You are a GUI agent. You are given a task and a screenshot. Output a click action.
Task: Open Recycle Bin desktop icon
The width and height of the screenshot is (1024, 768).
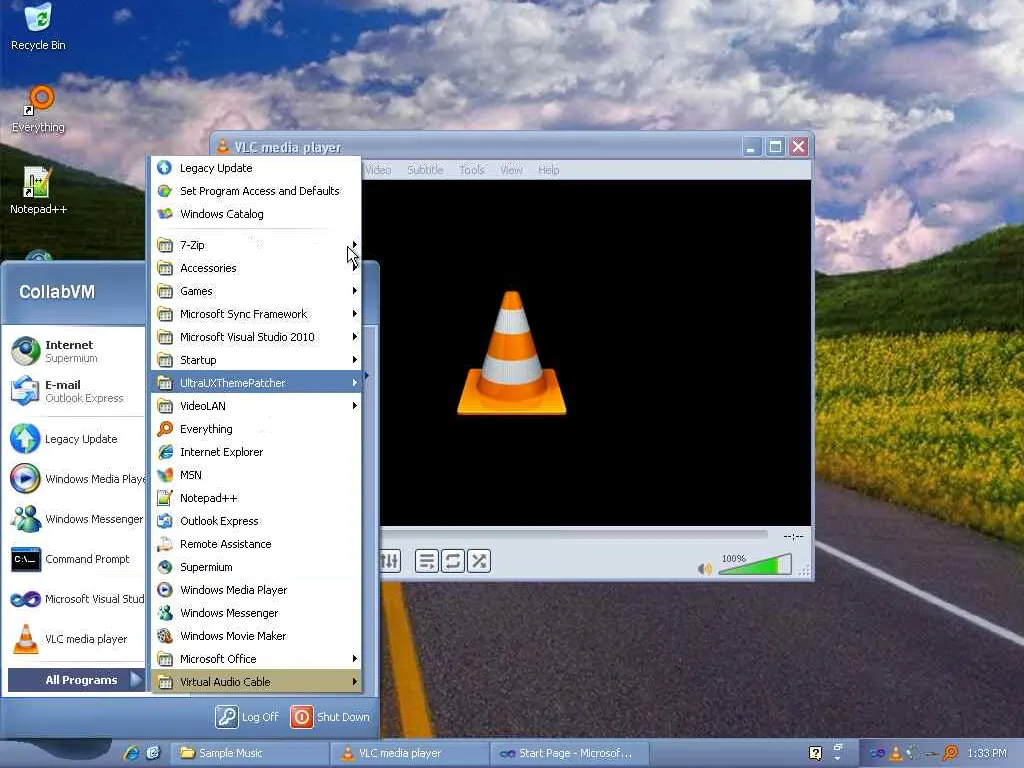point(38,27)
